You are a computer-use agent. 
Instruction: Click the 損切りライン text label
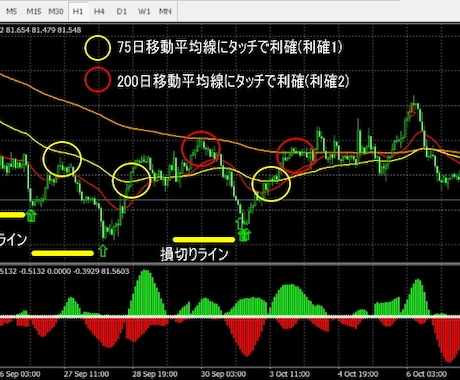click(194, 254)
